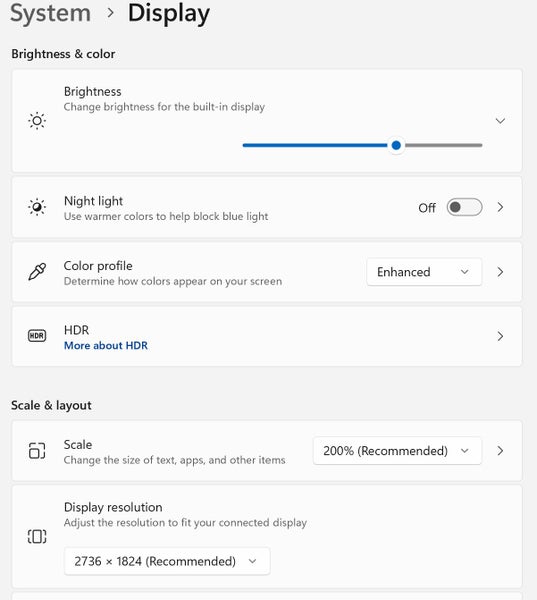Open the More about HDR link
The height and width of the screenshot is (600, 537).
[106, 346]
